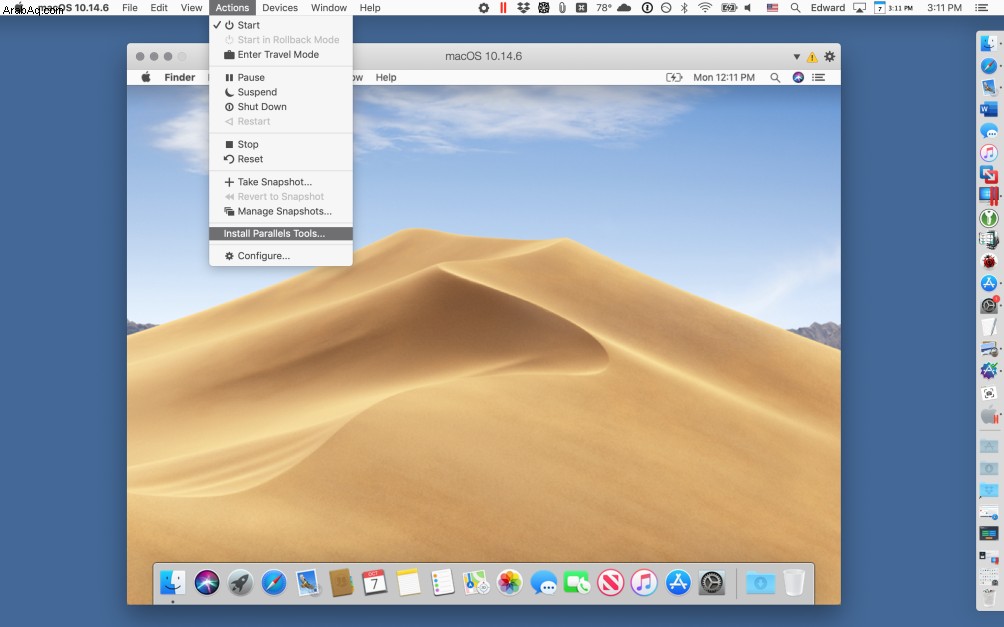Screen dimensions: 1004x627
Task: Open the host Edit menu
Action: [x=159, y=8]
